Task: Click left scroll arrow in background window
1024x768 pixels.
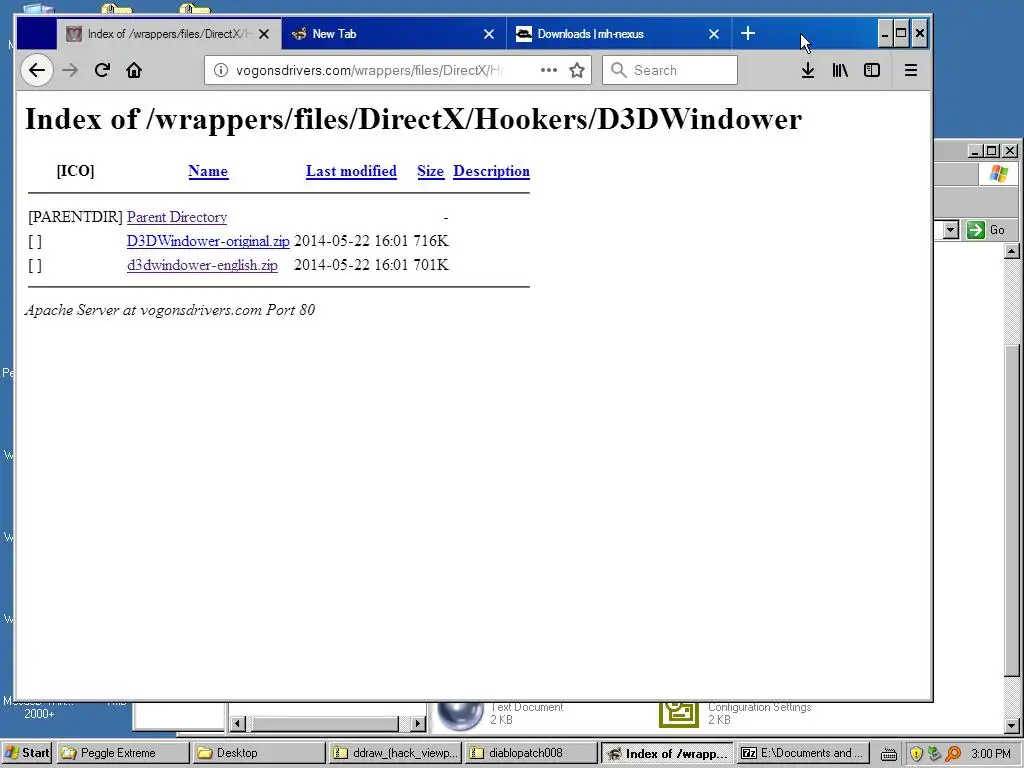Action: 237,724
